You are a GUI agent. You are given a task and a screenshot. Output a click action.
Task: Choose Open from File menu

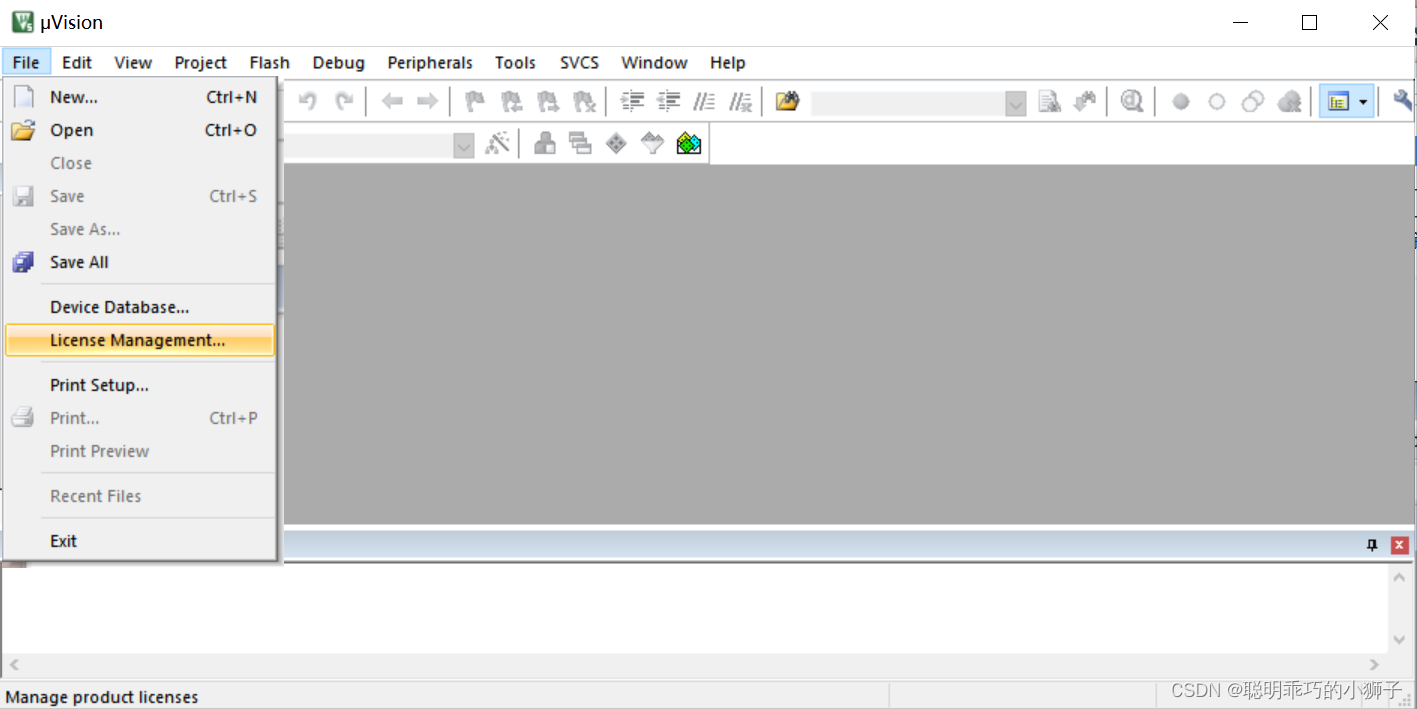click(139, 130)
